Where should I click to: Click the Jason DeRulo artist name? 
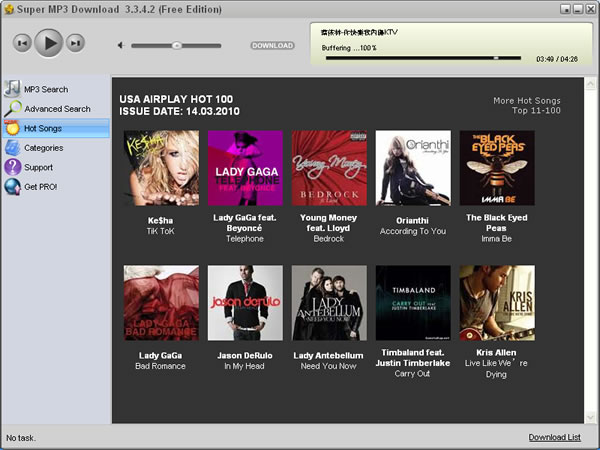click(245, 356)
